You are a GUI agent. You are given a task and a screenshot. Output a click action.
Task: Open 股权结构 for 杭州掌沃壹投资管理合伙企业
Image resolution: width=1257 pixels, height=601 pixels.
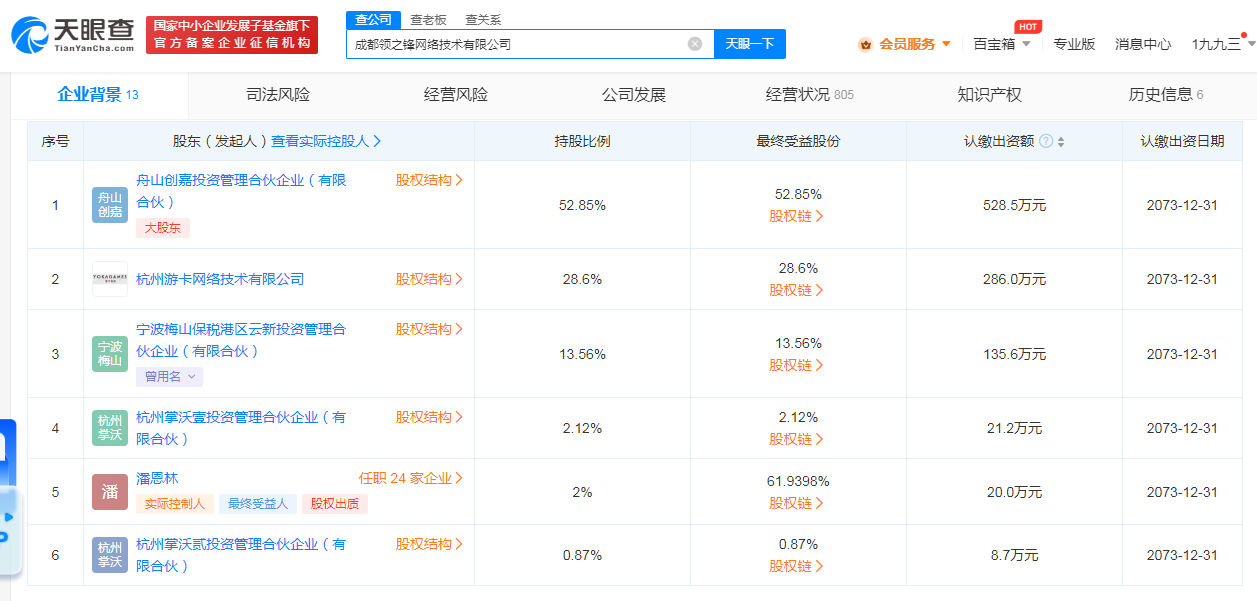[x=429, y=417]
